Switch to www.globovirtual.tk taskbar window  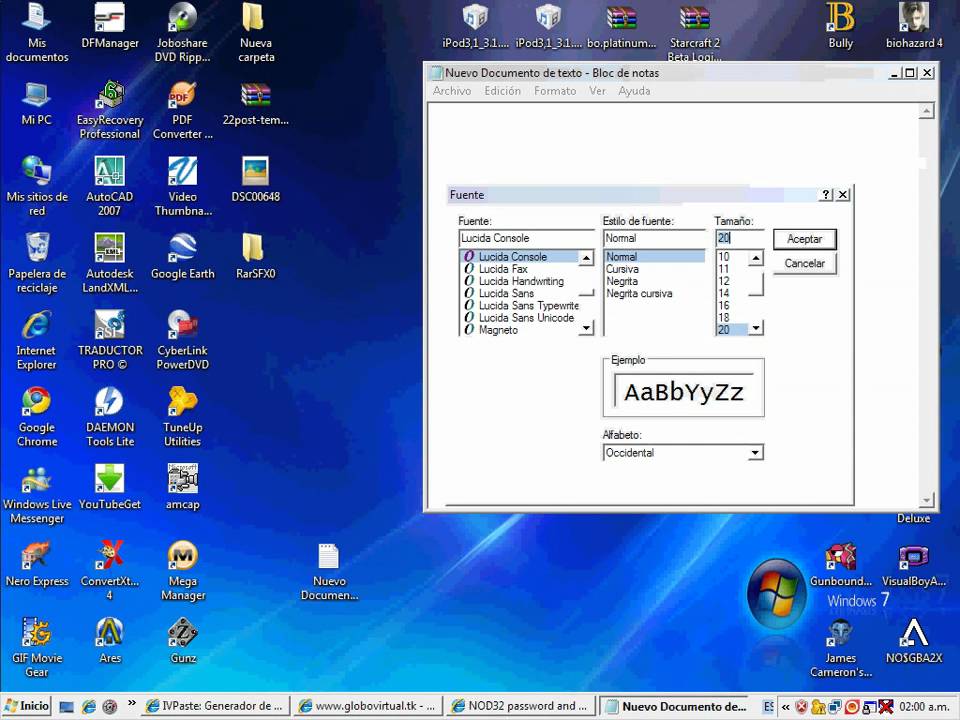coord(368,706)
